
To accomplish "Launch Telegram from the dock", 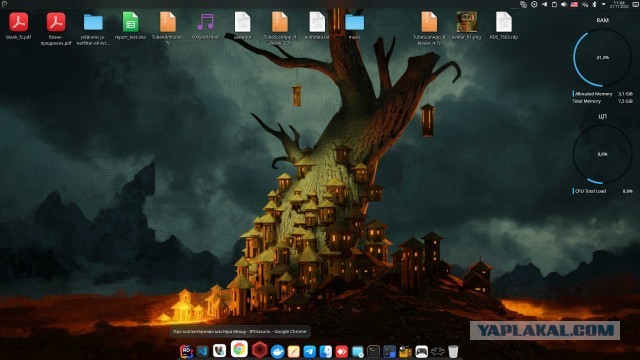I will coord(310,351).
